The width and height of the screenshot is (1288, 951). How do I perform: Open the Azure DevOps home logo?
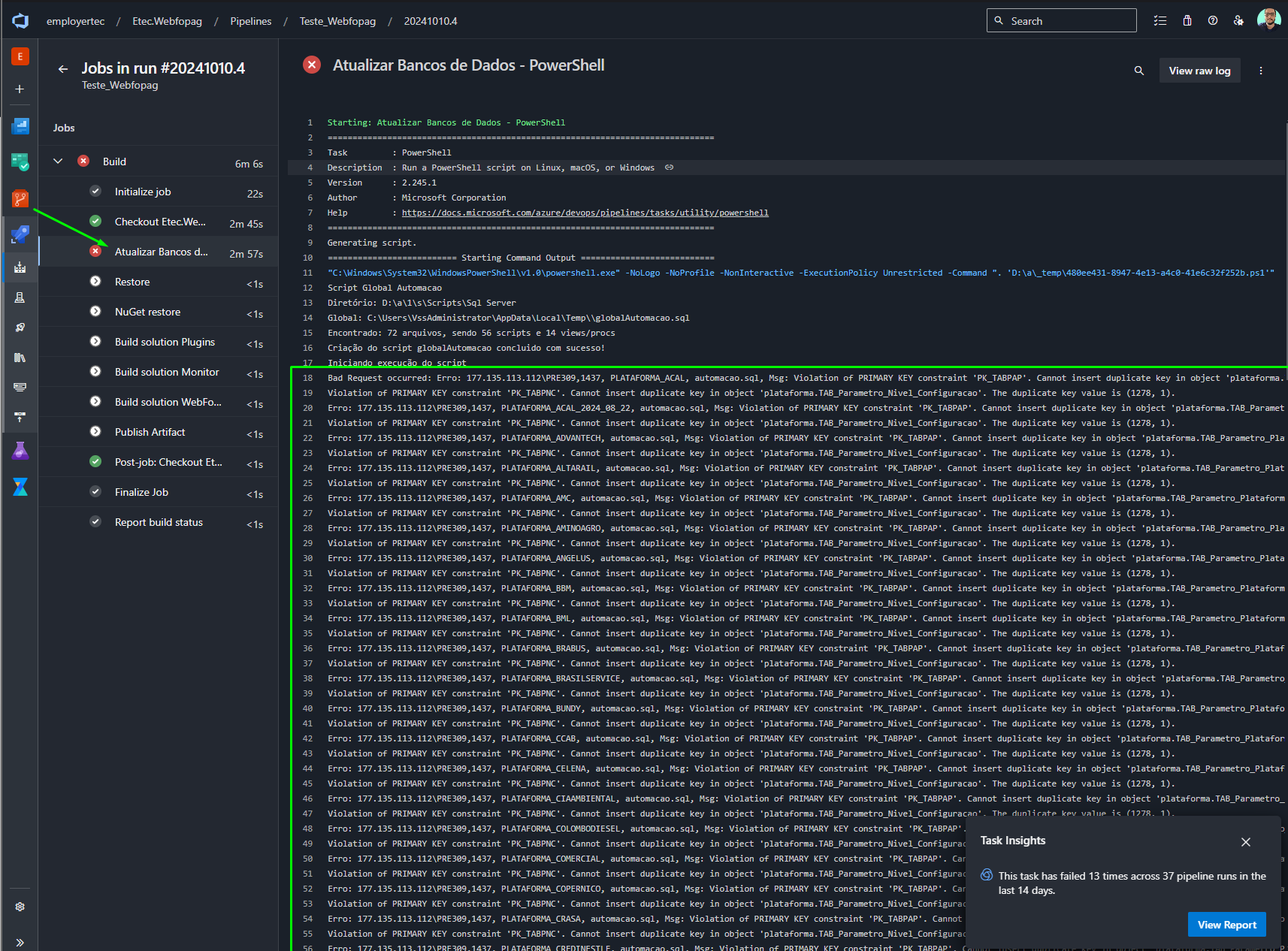[x=20, y=21]
